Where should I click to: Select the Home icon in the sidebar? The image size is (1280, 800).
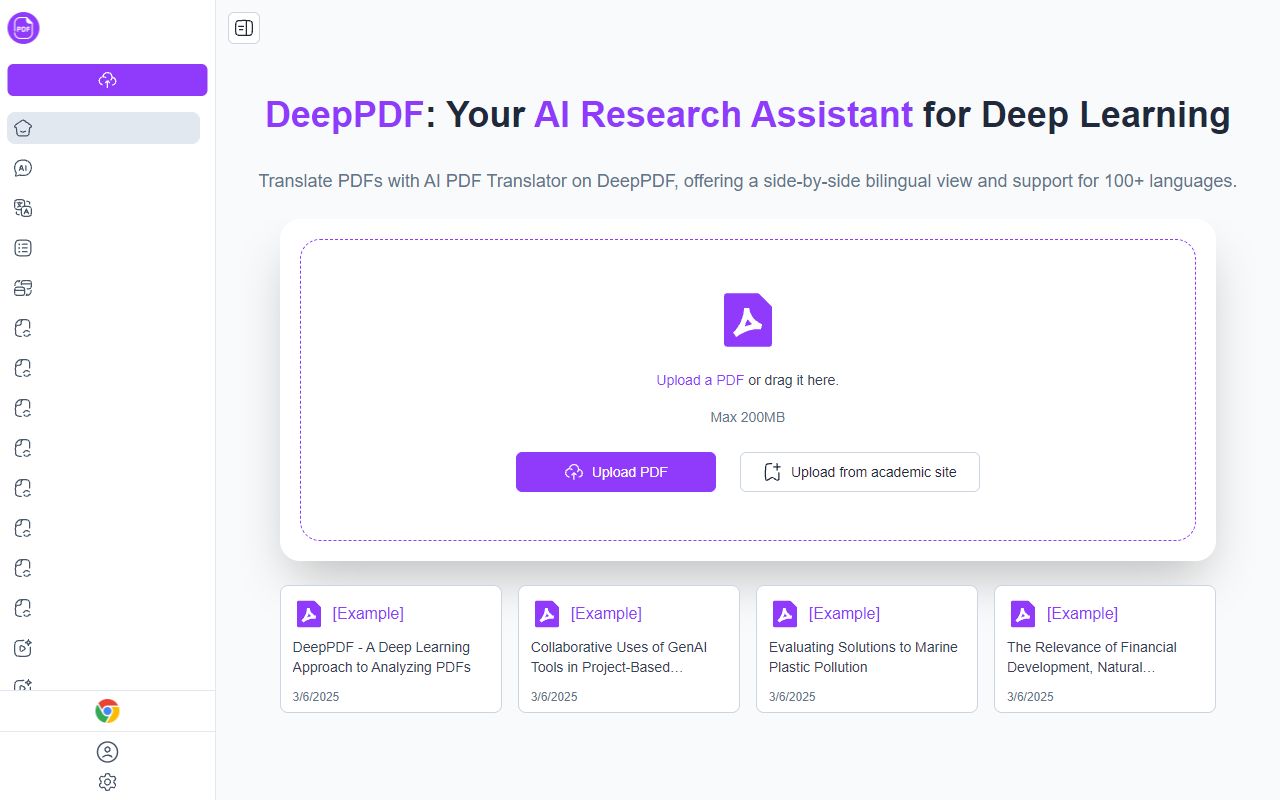[x=22, y=128]
